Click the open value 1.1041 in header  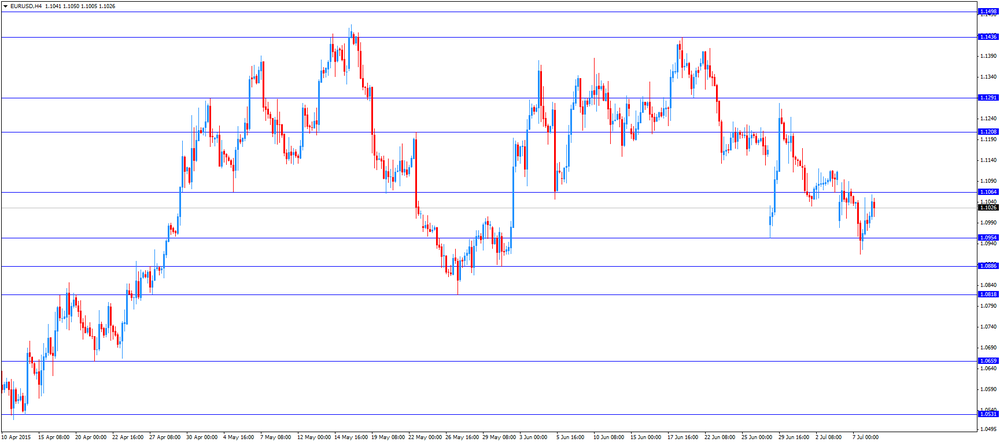coord(54,5)
